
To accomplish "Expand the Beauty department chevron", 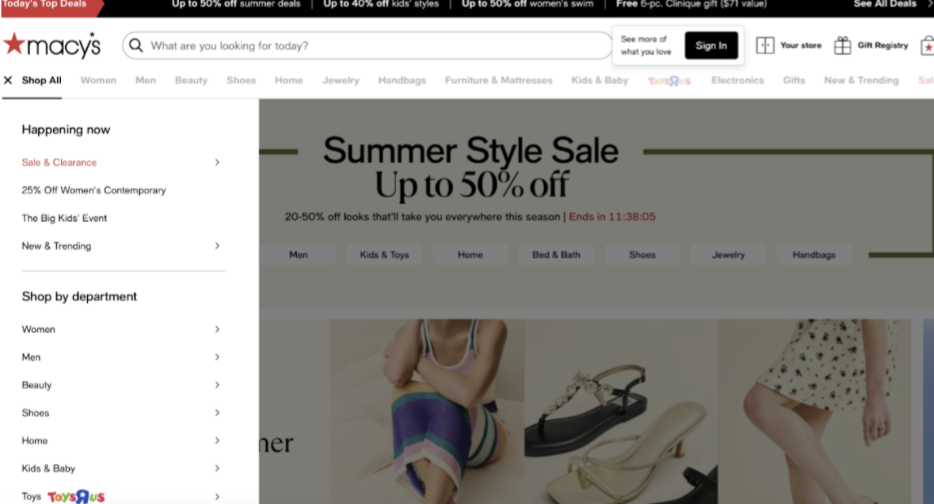I will pos(217,385).
